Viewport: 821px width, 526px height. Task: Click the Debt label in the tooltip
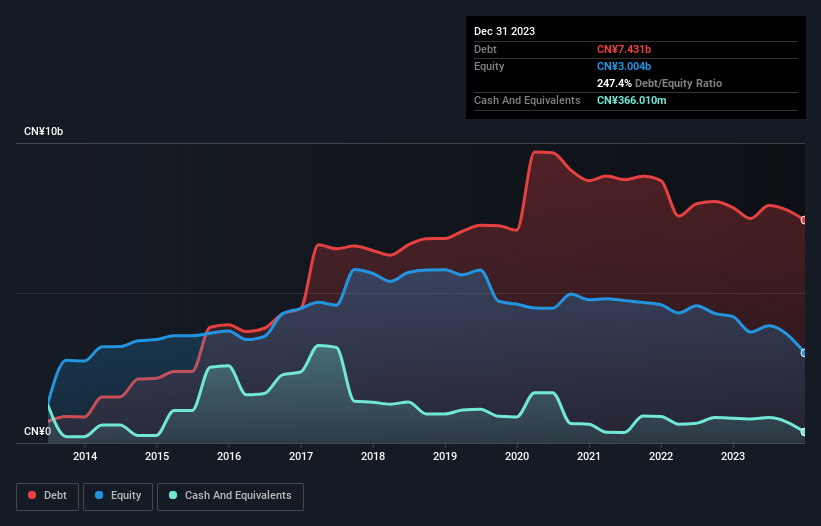[485, 49]
